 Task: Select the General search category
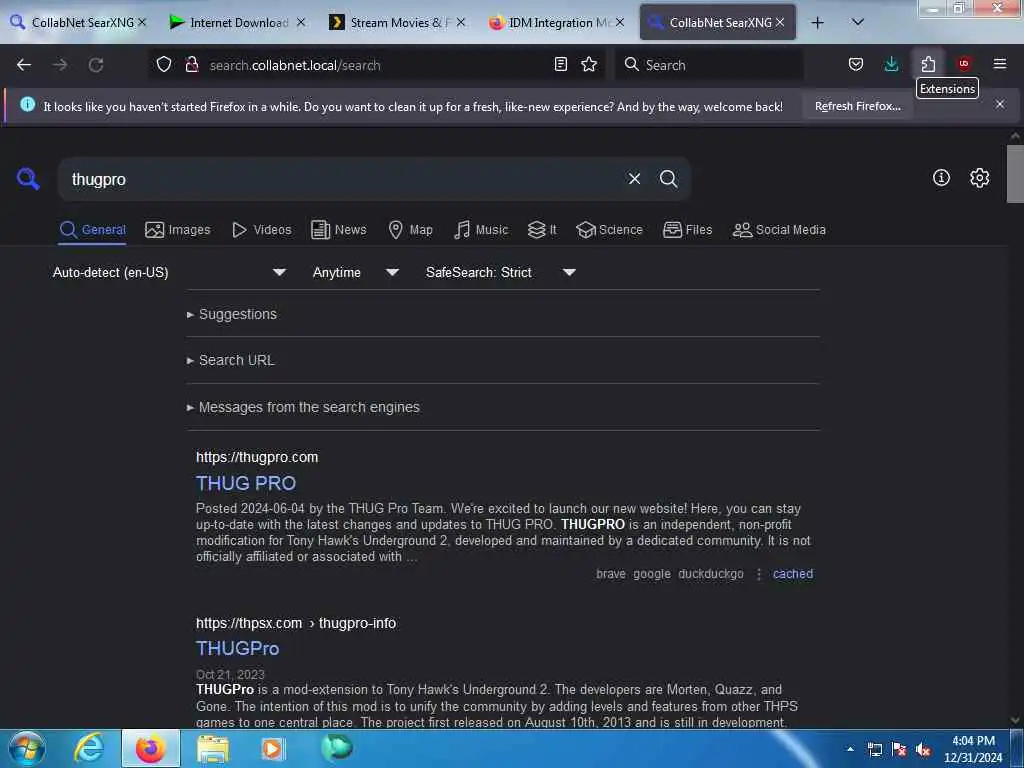92,230
